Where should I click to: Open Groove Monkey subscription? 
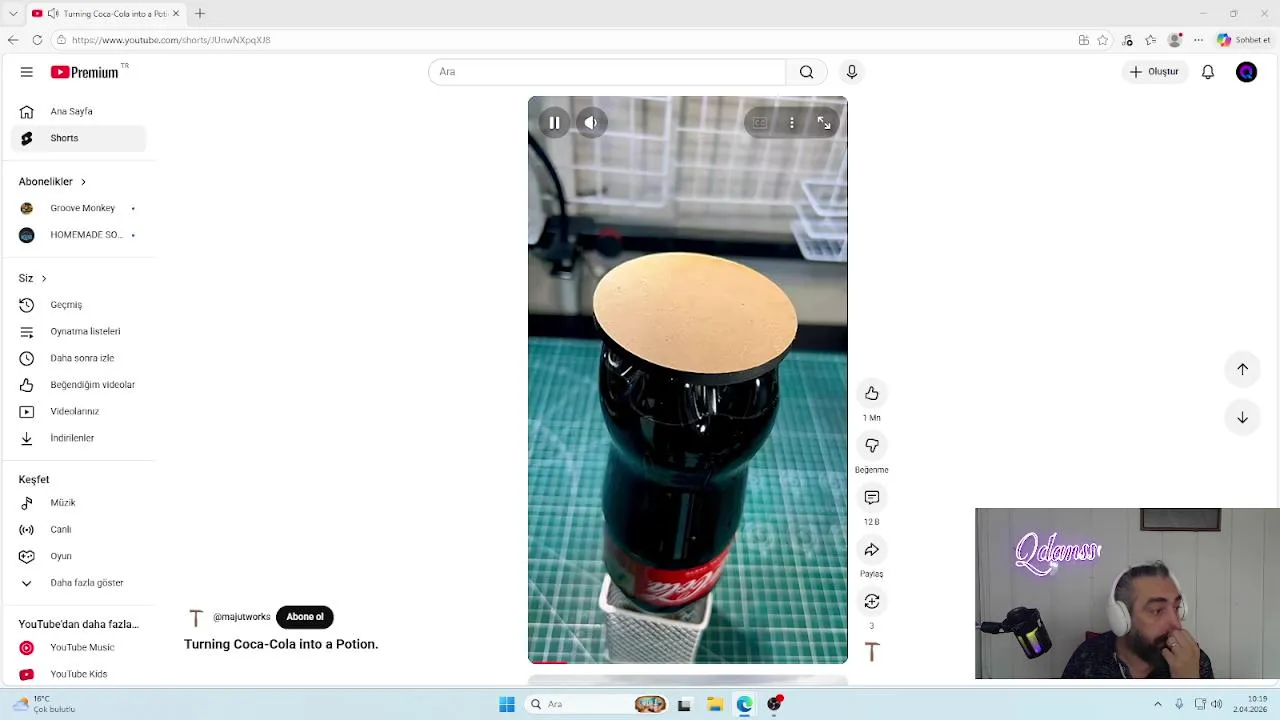click(78, 208)
